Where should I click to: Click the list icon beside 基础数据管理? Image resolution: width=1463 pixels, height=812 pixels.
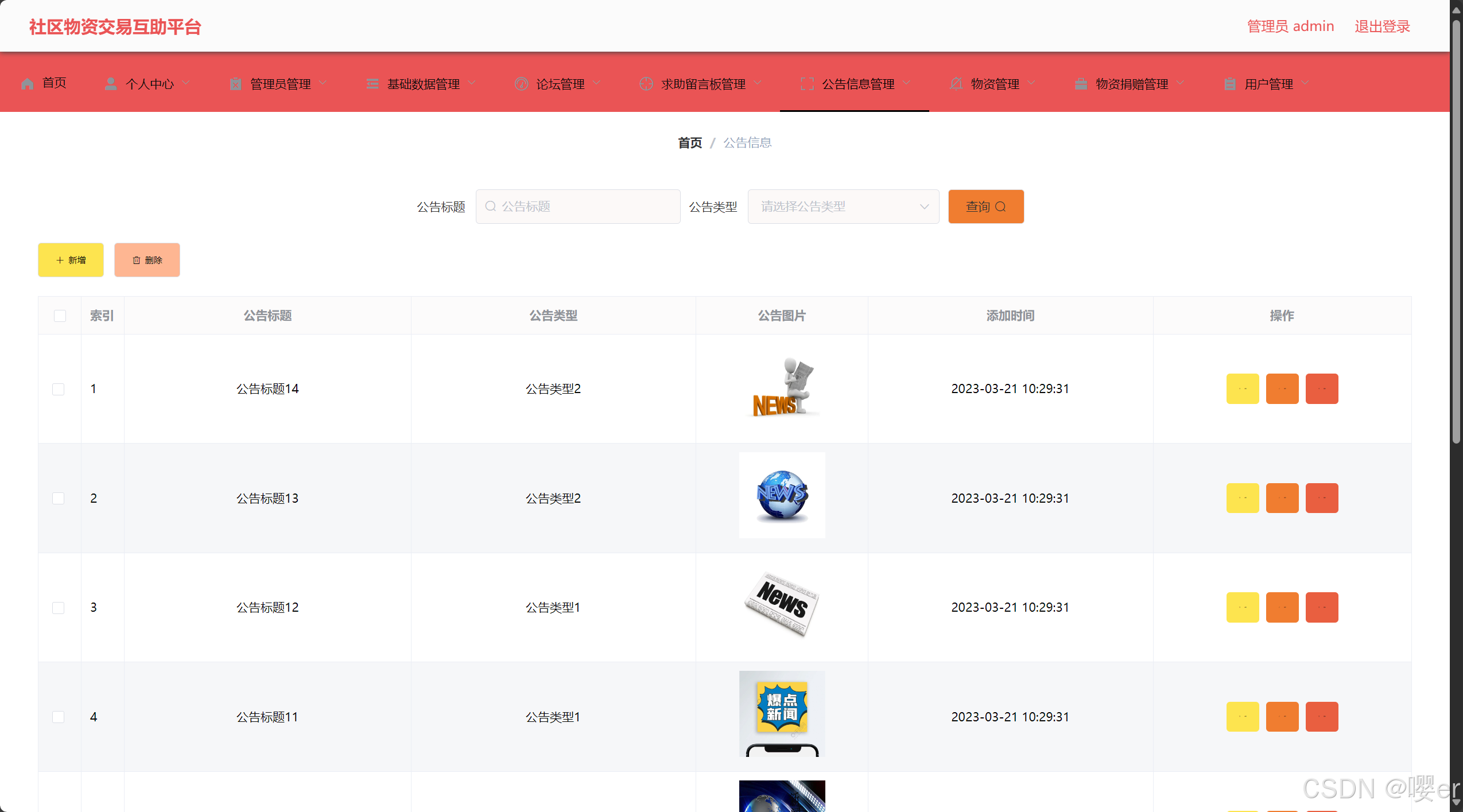372,84
